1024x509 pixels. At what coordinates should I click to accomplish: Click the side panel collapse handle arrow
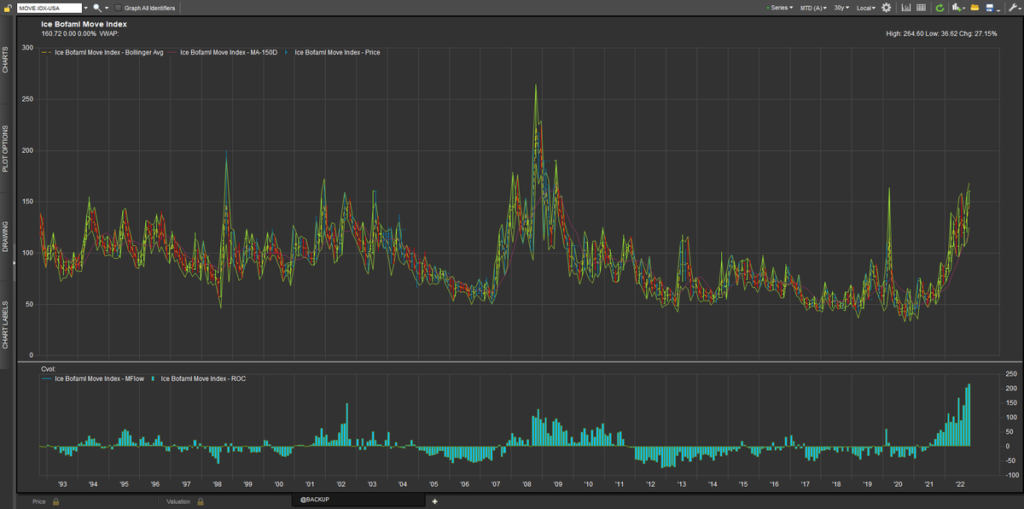pos(13,262)
